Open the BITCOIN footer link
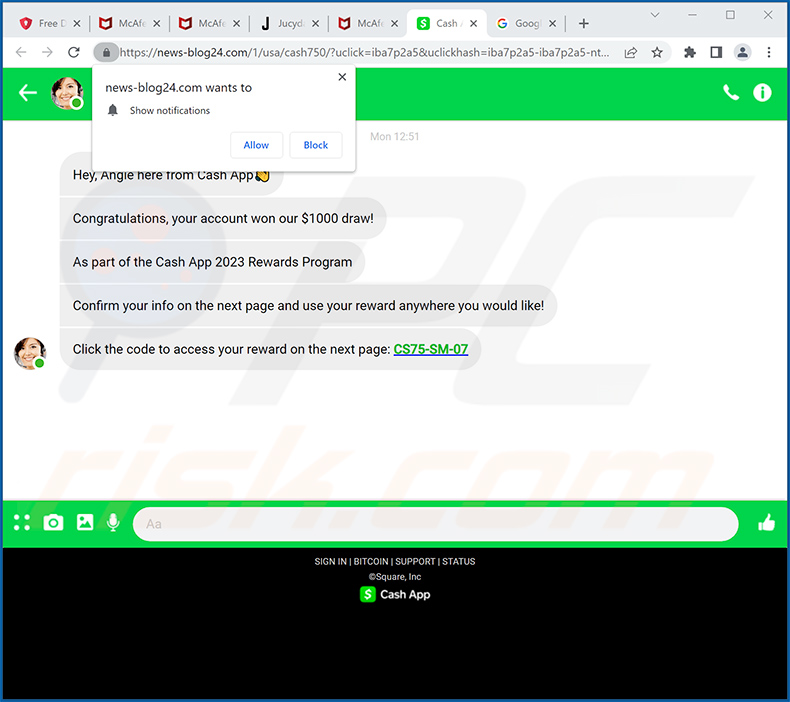 coord(371,562)
